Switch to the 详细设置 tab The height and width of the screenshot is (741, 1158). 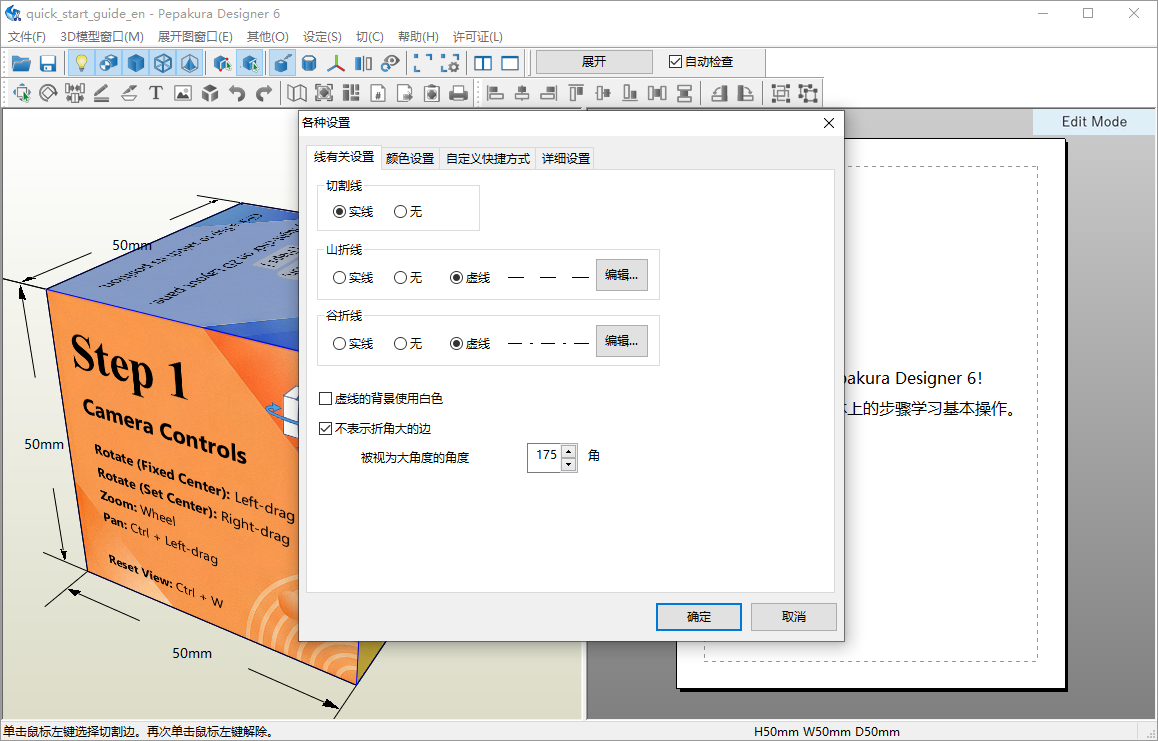coord(564,157)
